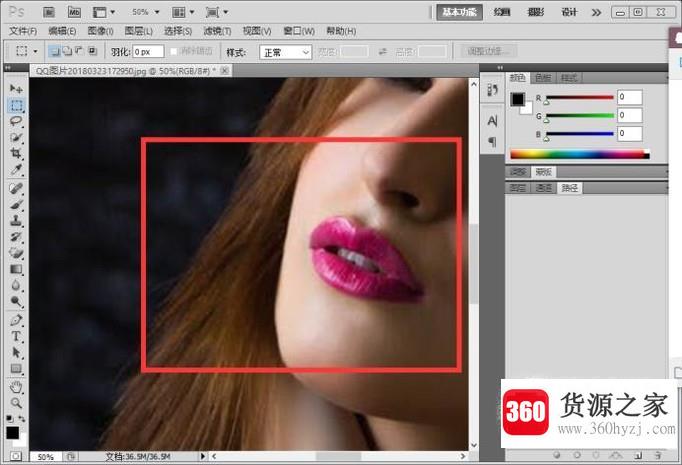
Task: Expand the toolbox using its top arrows
Action: (7, 68)
